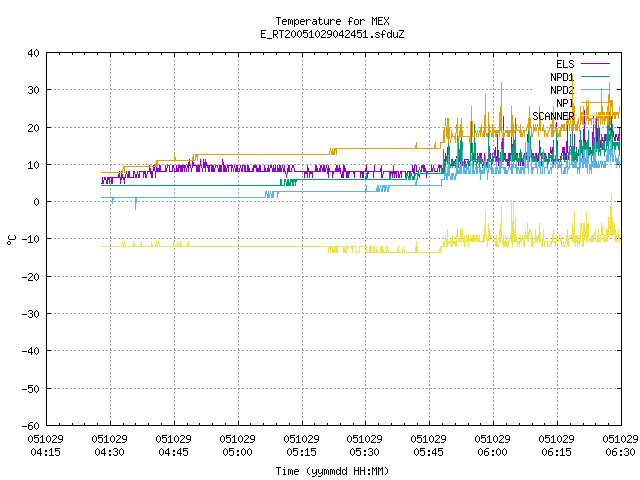Click the °C y-axis unit label
This screenshot has height=480, width=640.
point(11,240)
